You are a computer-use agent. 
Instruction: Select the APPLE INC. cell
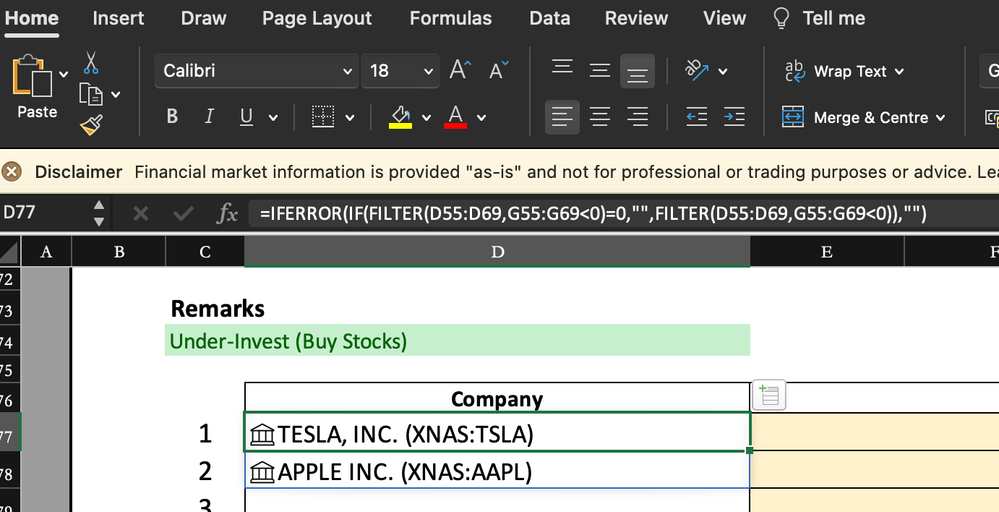coord(497,471)
